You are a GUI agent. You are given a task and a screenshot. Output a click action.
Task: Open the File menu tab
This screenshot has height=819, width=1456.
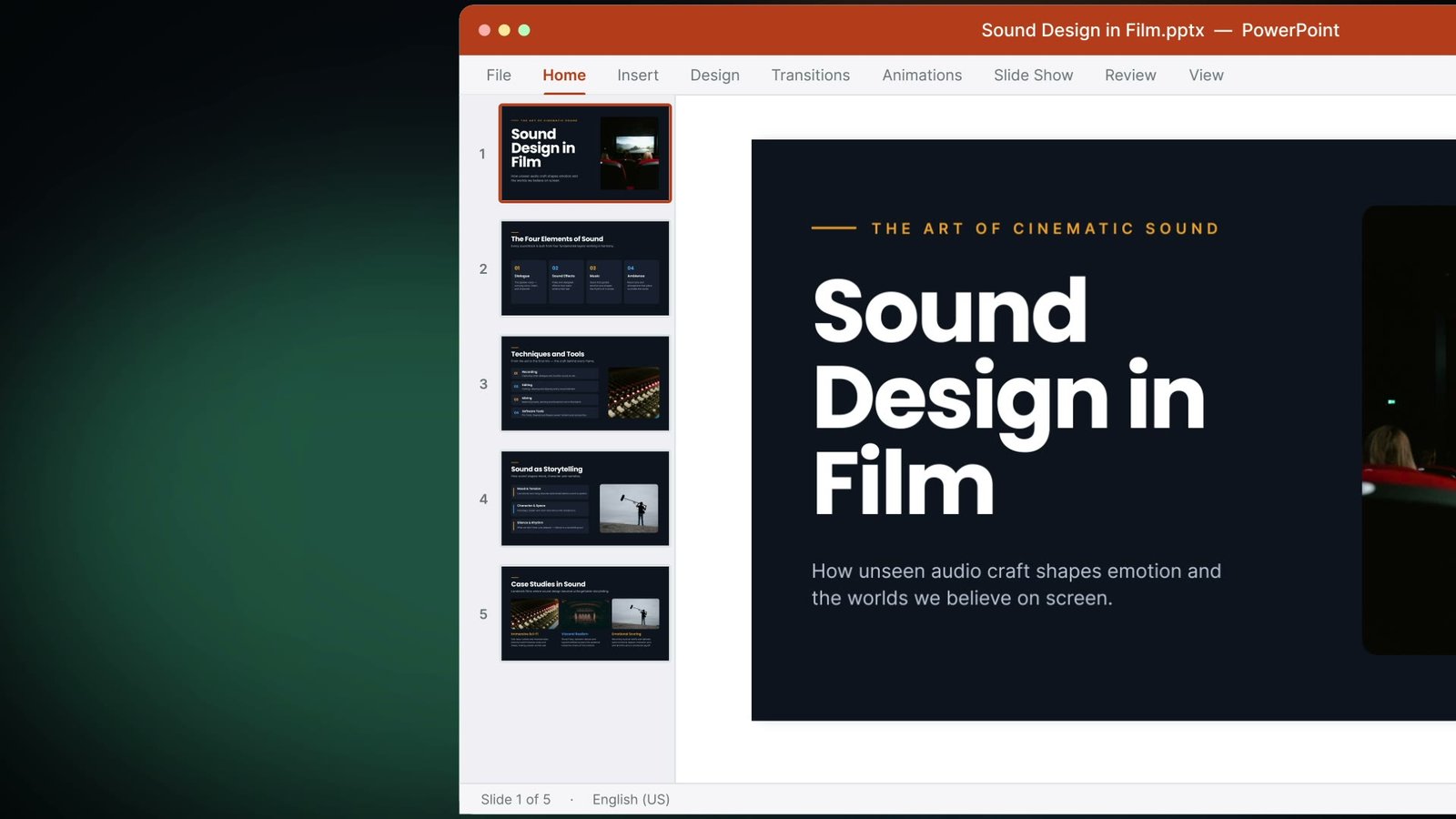(499, 76)
